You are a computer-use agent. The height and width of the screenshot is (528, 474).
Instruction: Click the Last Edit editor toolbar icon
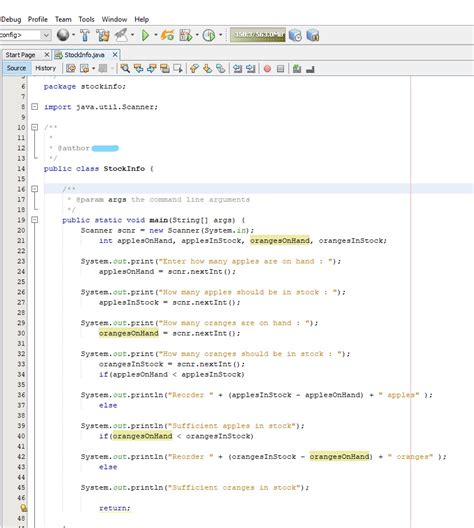pos(71,69)
